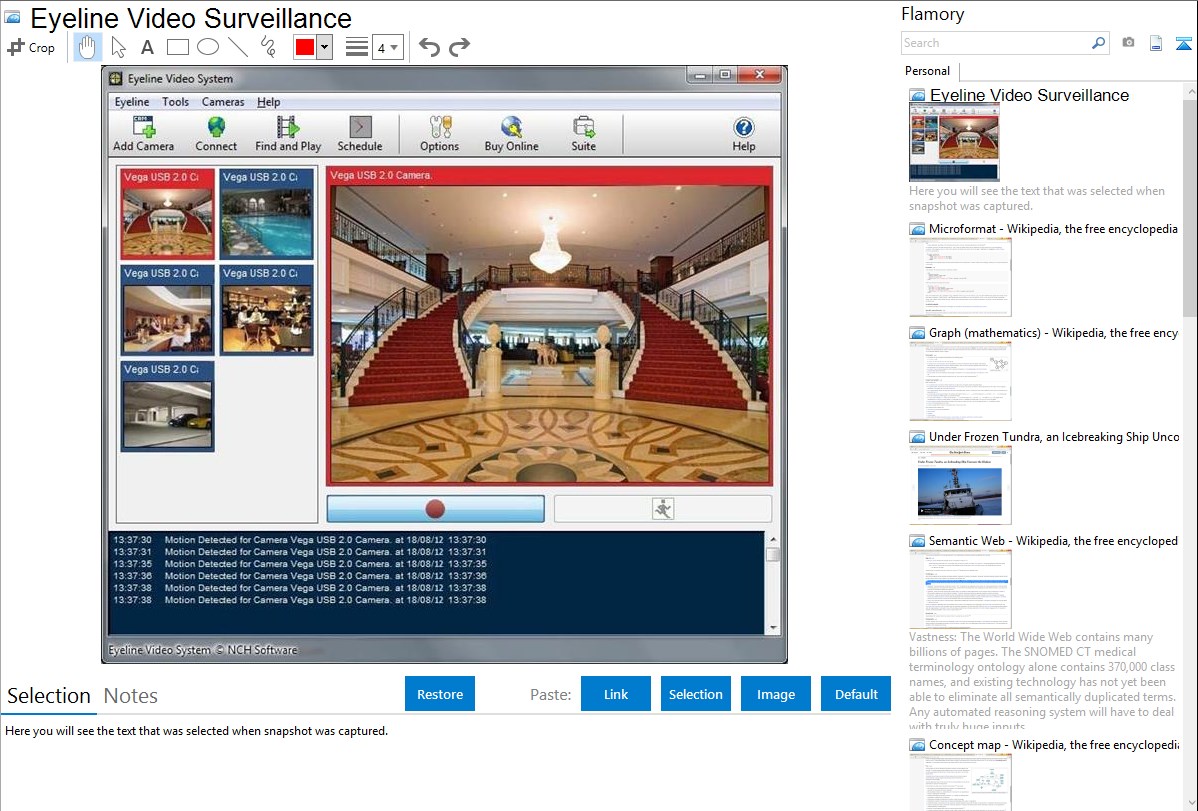1198x811 pixels.
Task: Pick the ellipse shape tool
Action: pyautogui.click(x=208, y=47)
